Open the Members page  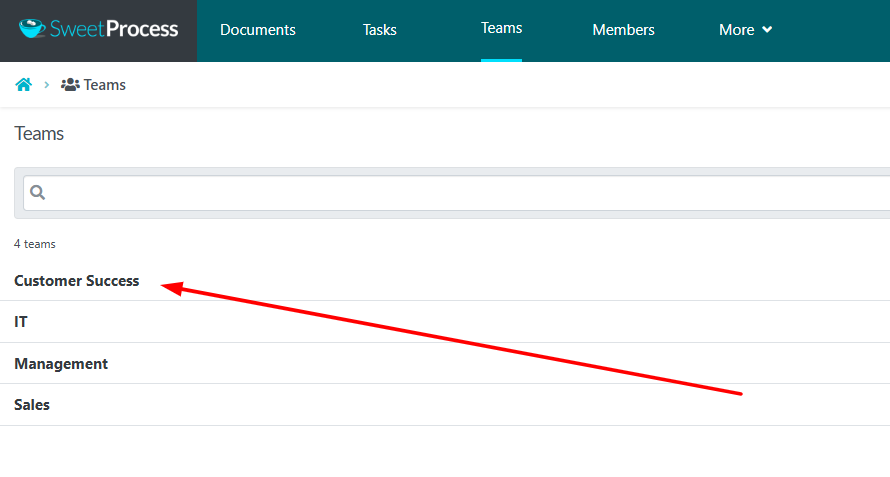pos(623,30)
